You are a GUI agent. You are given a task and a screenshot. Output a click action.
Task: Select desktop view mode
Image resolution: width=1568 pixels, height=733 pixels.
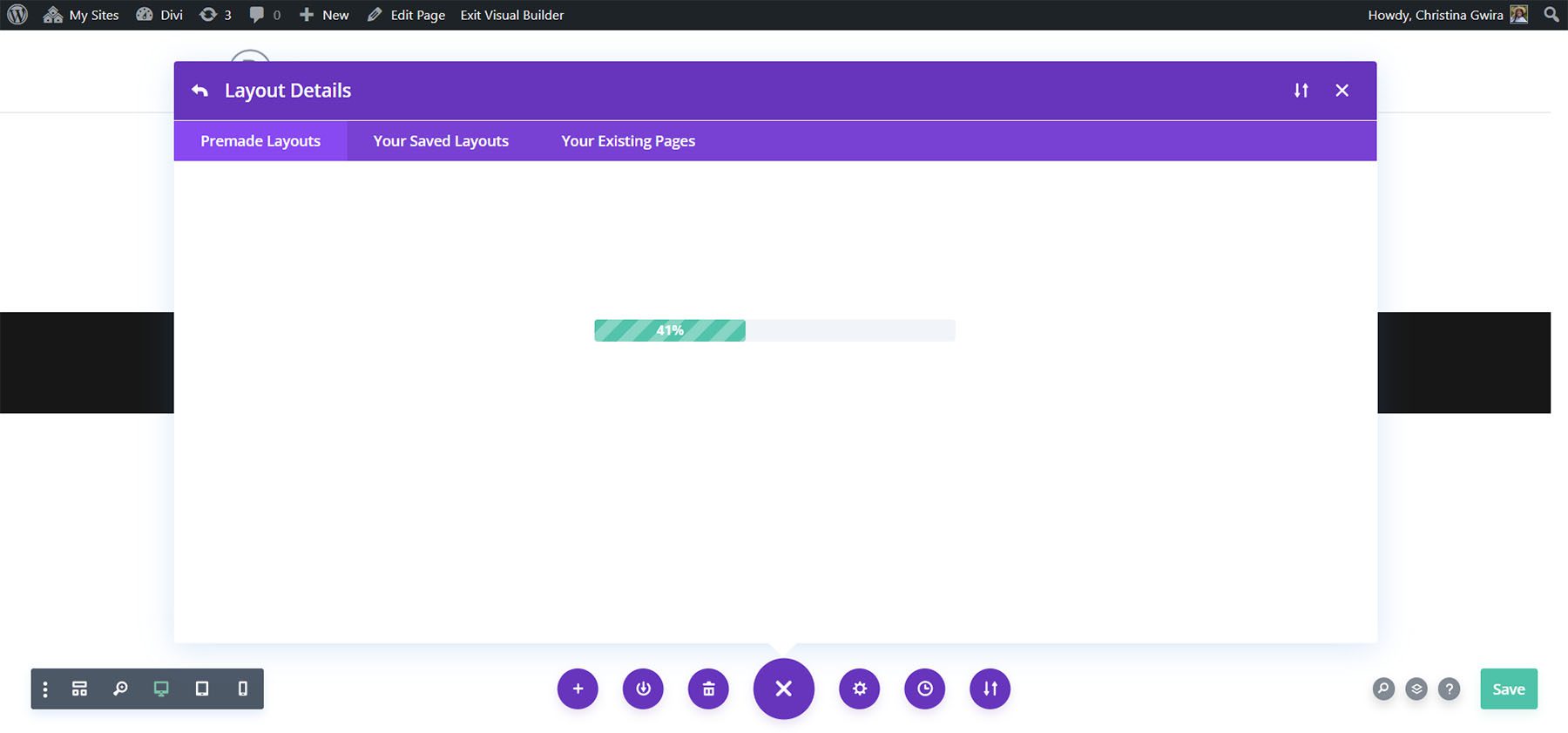point(161,689)
